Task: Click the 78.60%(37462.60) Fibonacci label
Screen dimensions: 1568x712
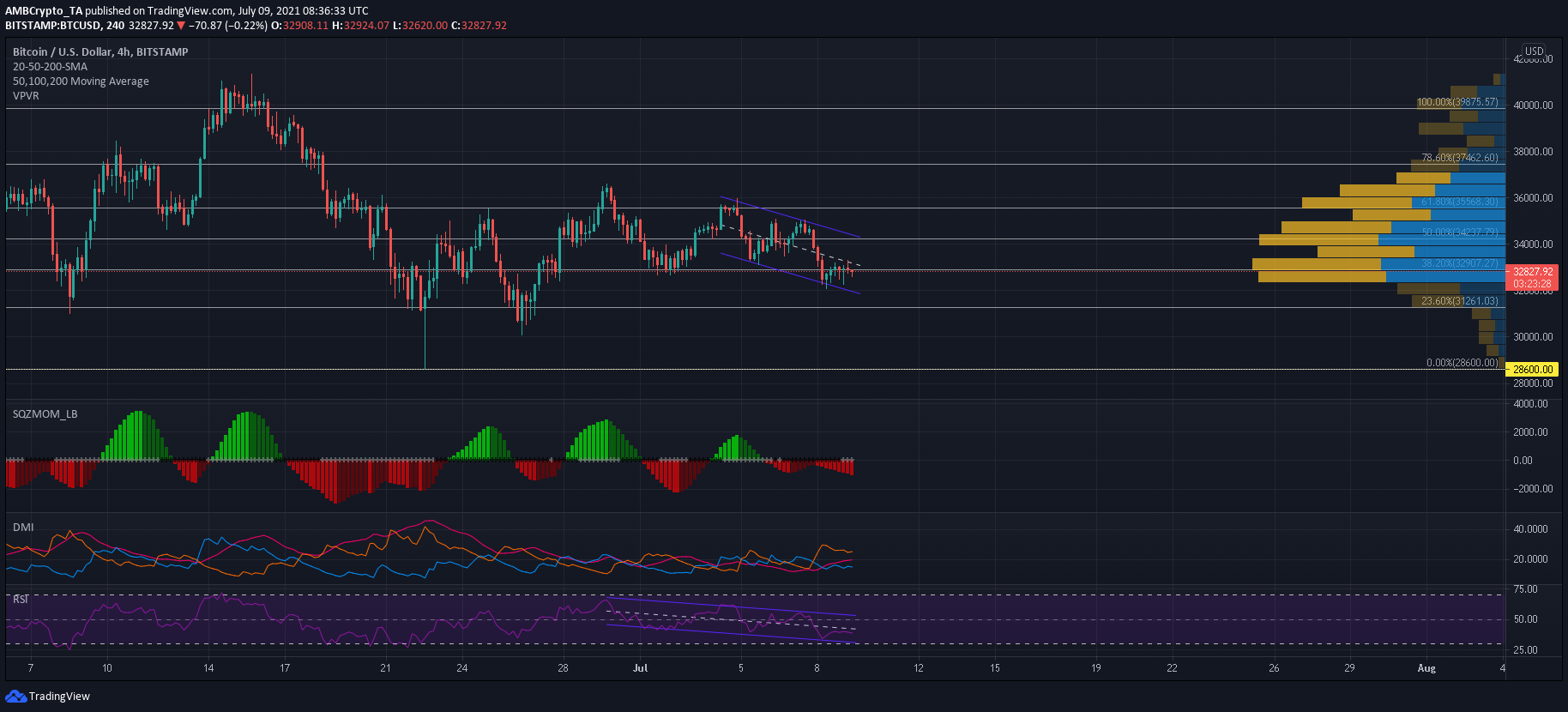Action: coord(1460,158)
